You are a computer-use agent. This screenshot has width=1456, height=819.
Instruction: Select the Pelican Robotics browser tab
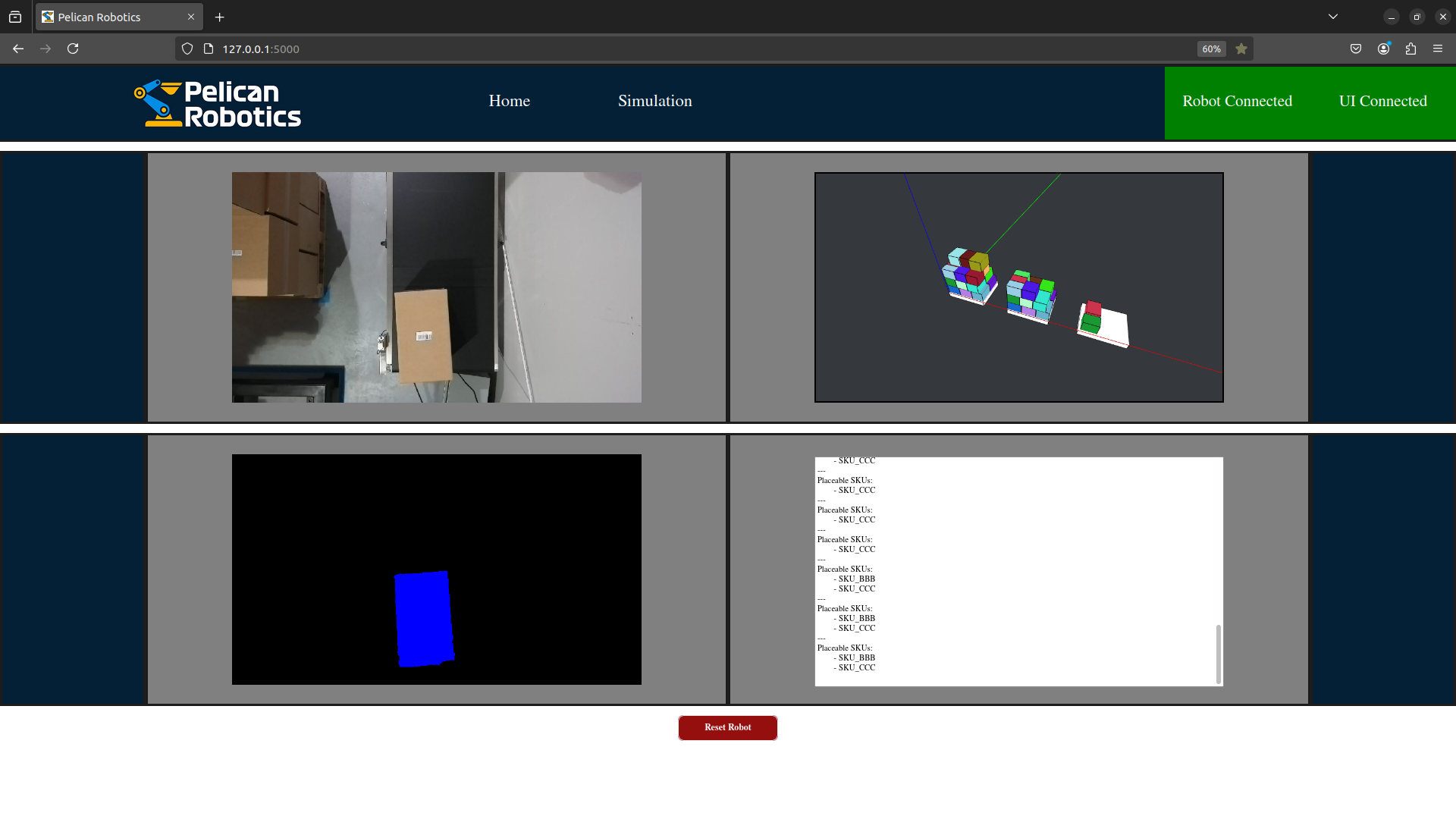coord(106,17)
